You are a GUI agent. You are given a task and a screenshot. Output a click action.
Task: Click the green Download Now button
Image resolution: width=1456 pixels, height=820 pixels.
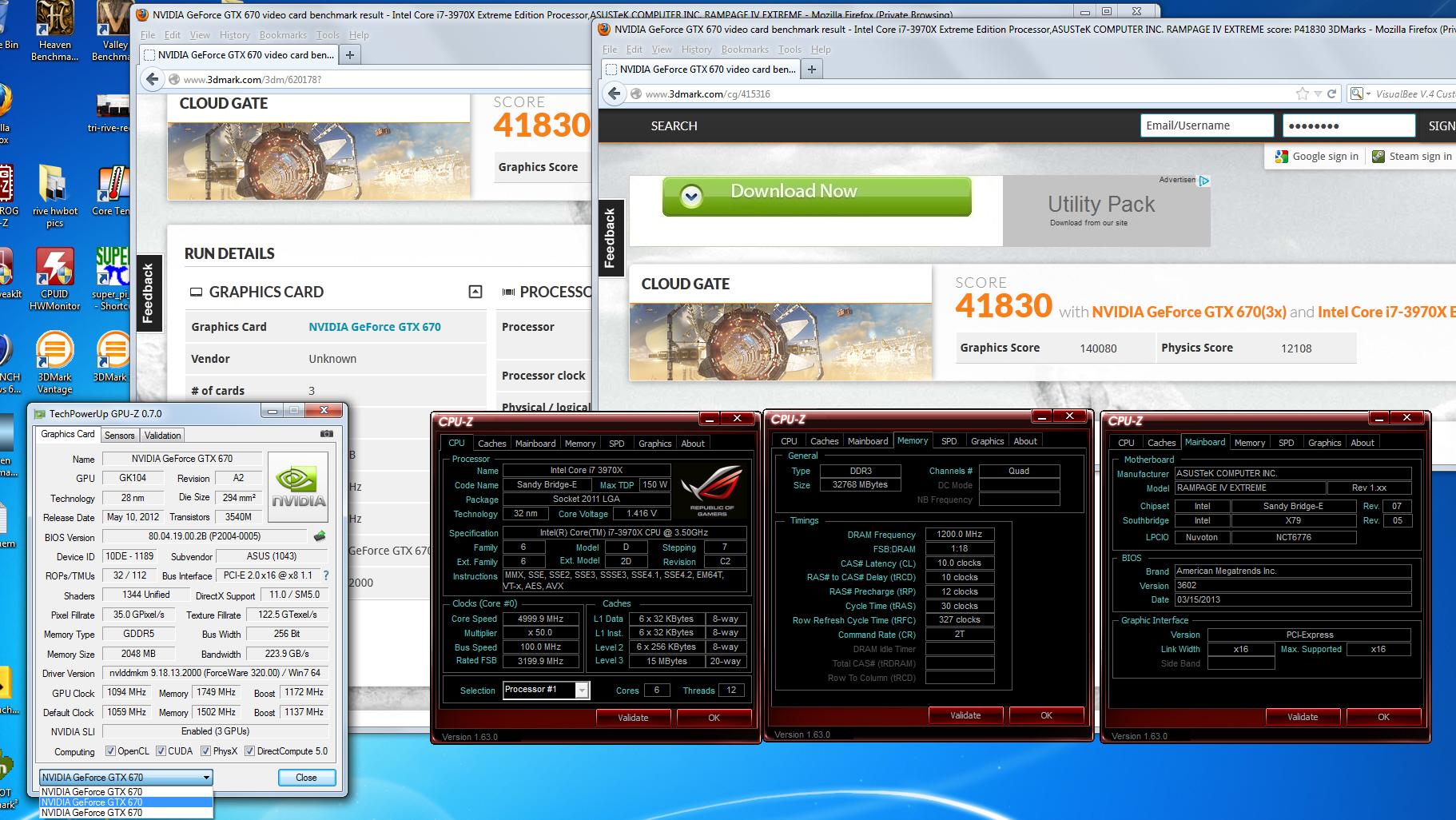coord(817,196)
